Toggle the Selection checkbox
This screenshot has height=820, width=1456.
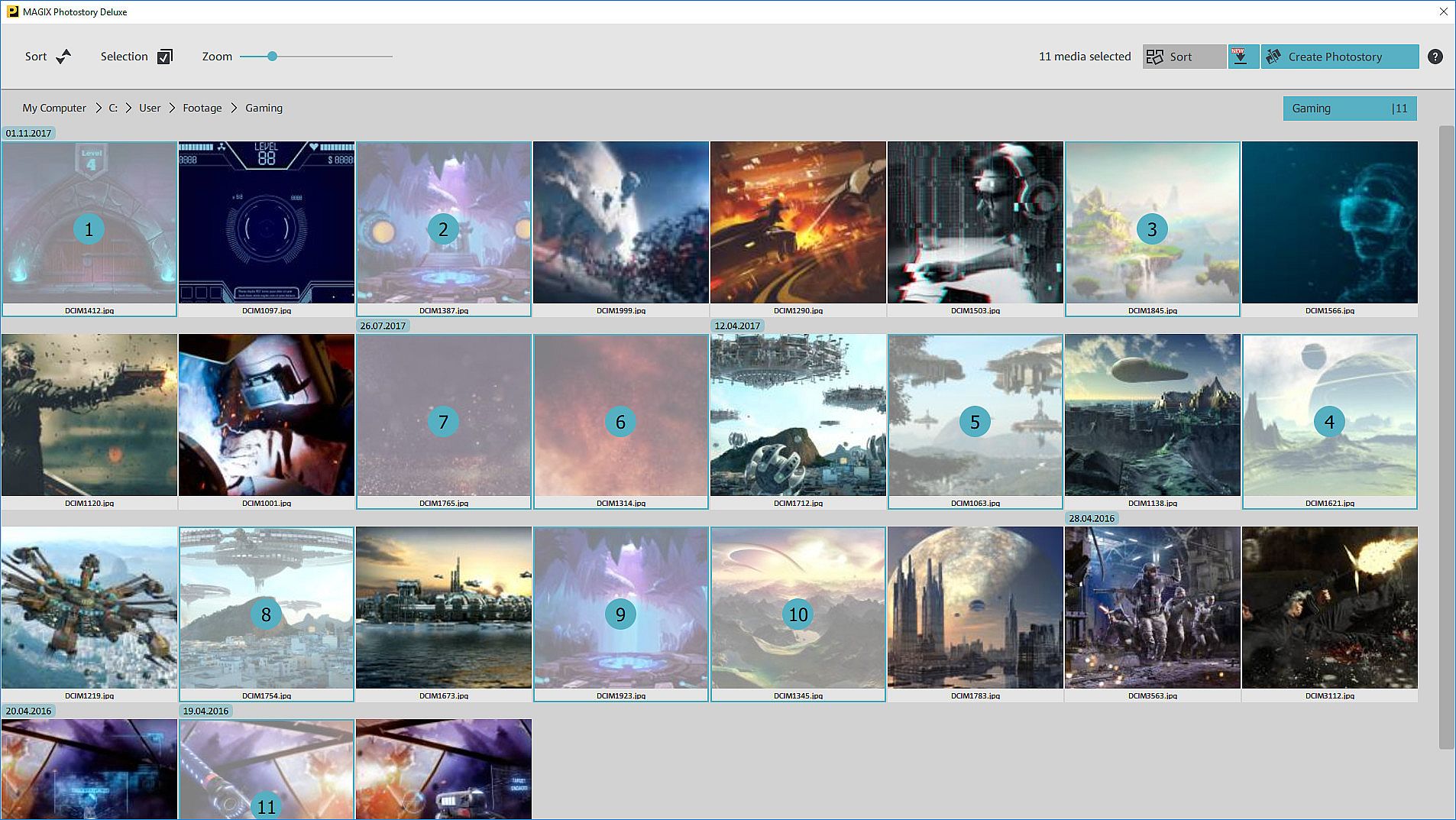165,57
